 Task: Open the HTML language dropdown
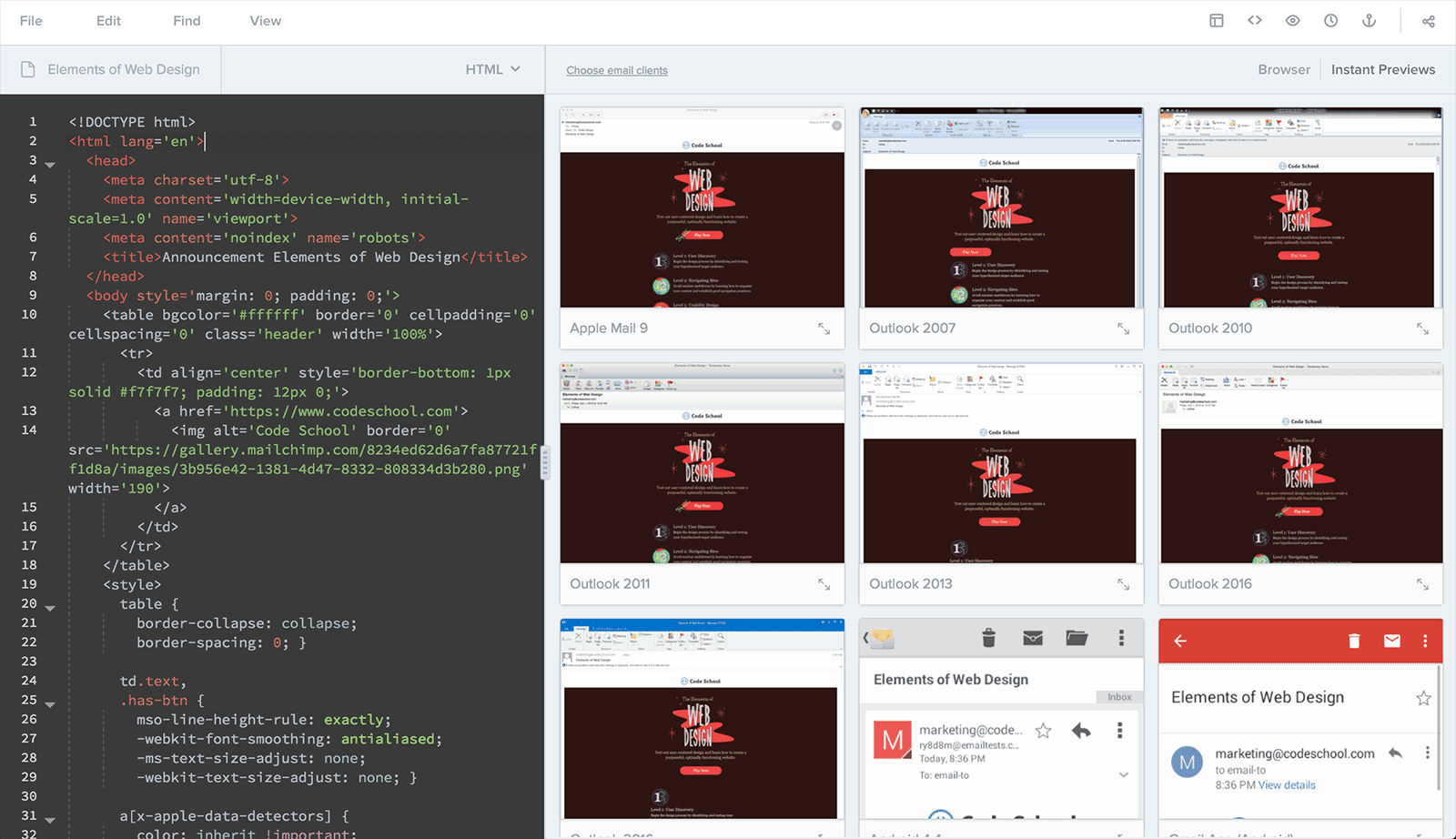click(x=492, y=69)
